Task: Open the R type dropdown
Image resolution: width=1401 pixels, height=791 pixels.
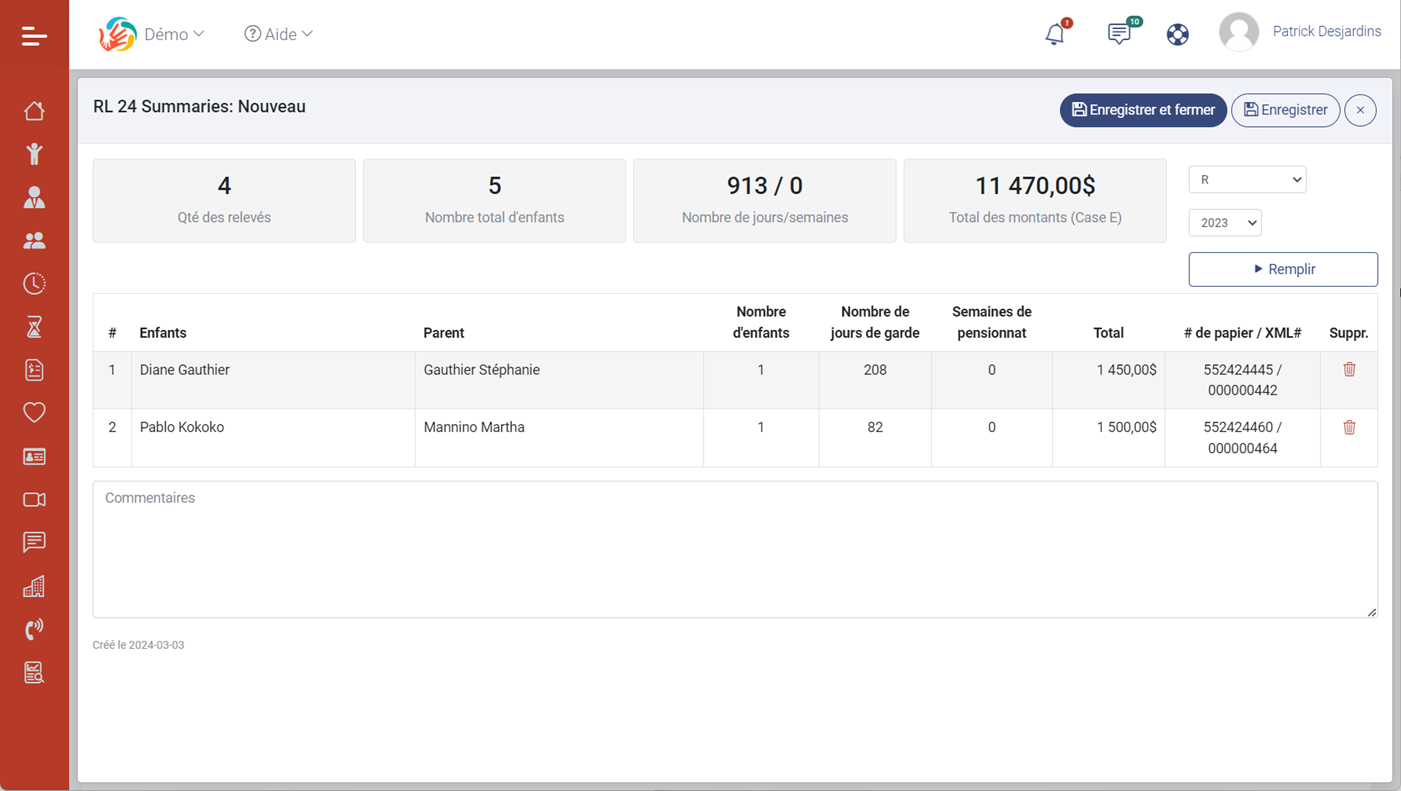Action: (1247, 180)
